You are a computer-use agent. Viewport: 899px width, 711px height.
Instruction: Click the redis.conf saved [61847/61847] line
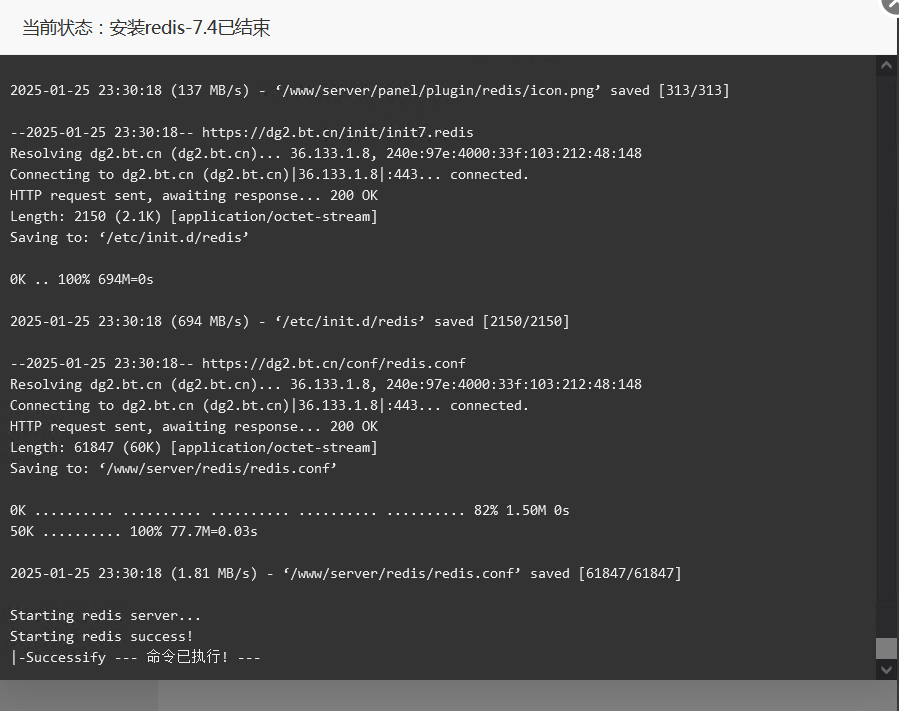[x=346, y=573]
